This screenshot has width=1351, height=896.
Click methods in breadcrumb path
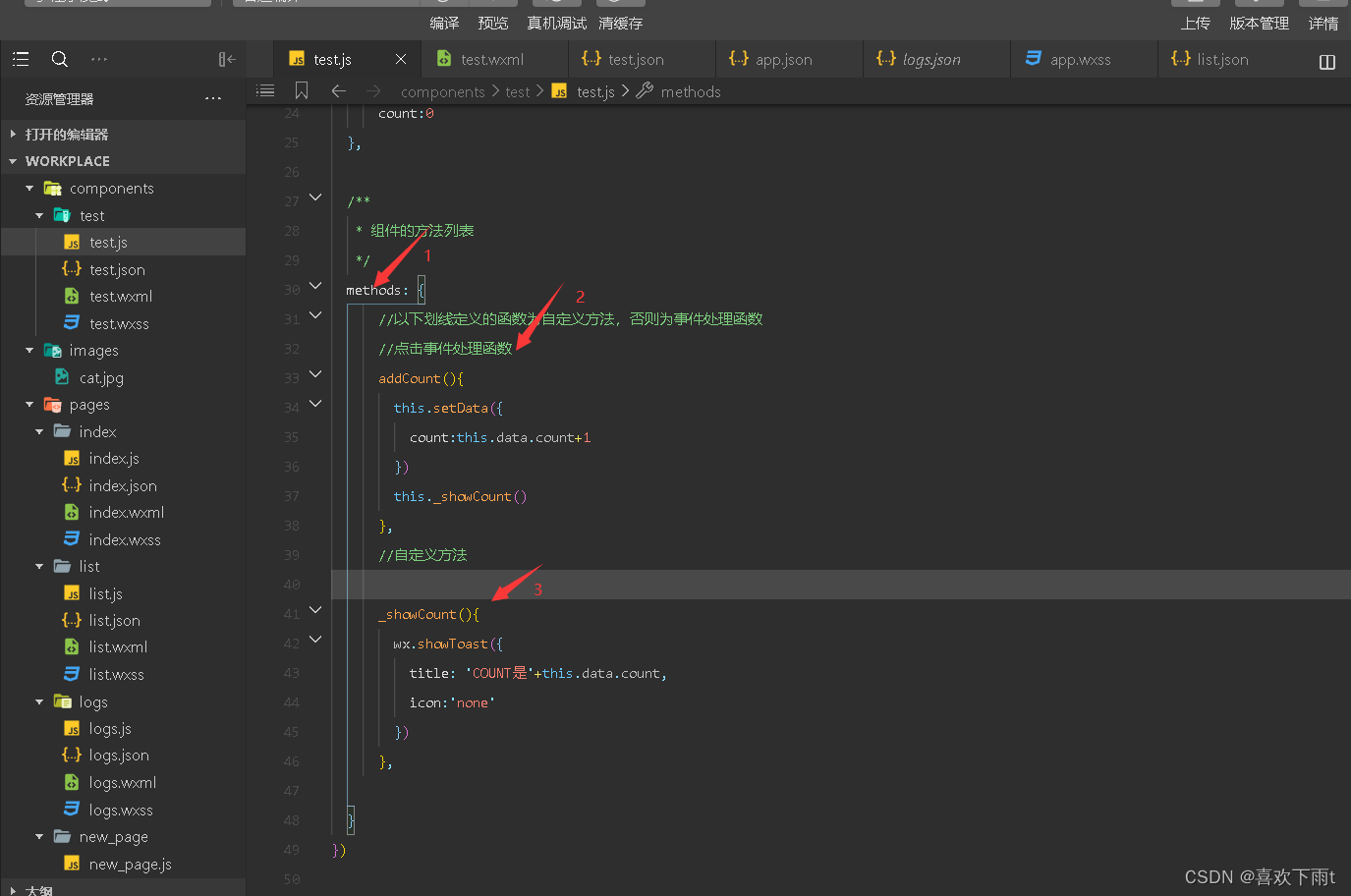[x=691, y=91]
